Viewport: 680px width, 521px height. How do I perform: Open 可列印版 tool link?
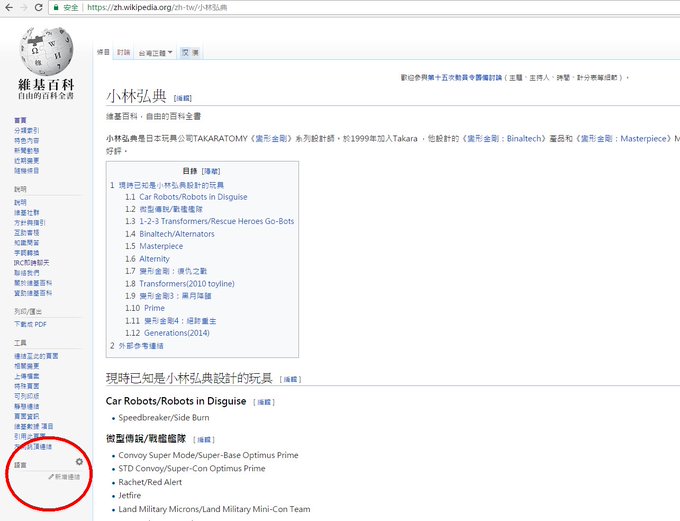click(x=26, y=396)
